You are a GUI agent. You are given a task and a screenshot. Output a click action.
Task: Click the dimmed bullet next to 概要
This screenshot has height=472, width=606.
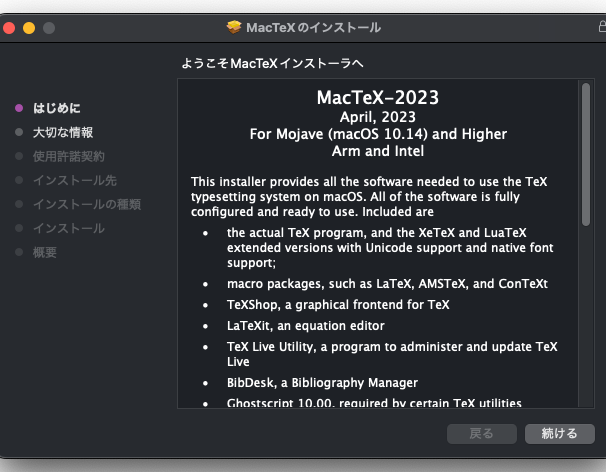coord(19,252)
